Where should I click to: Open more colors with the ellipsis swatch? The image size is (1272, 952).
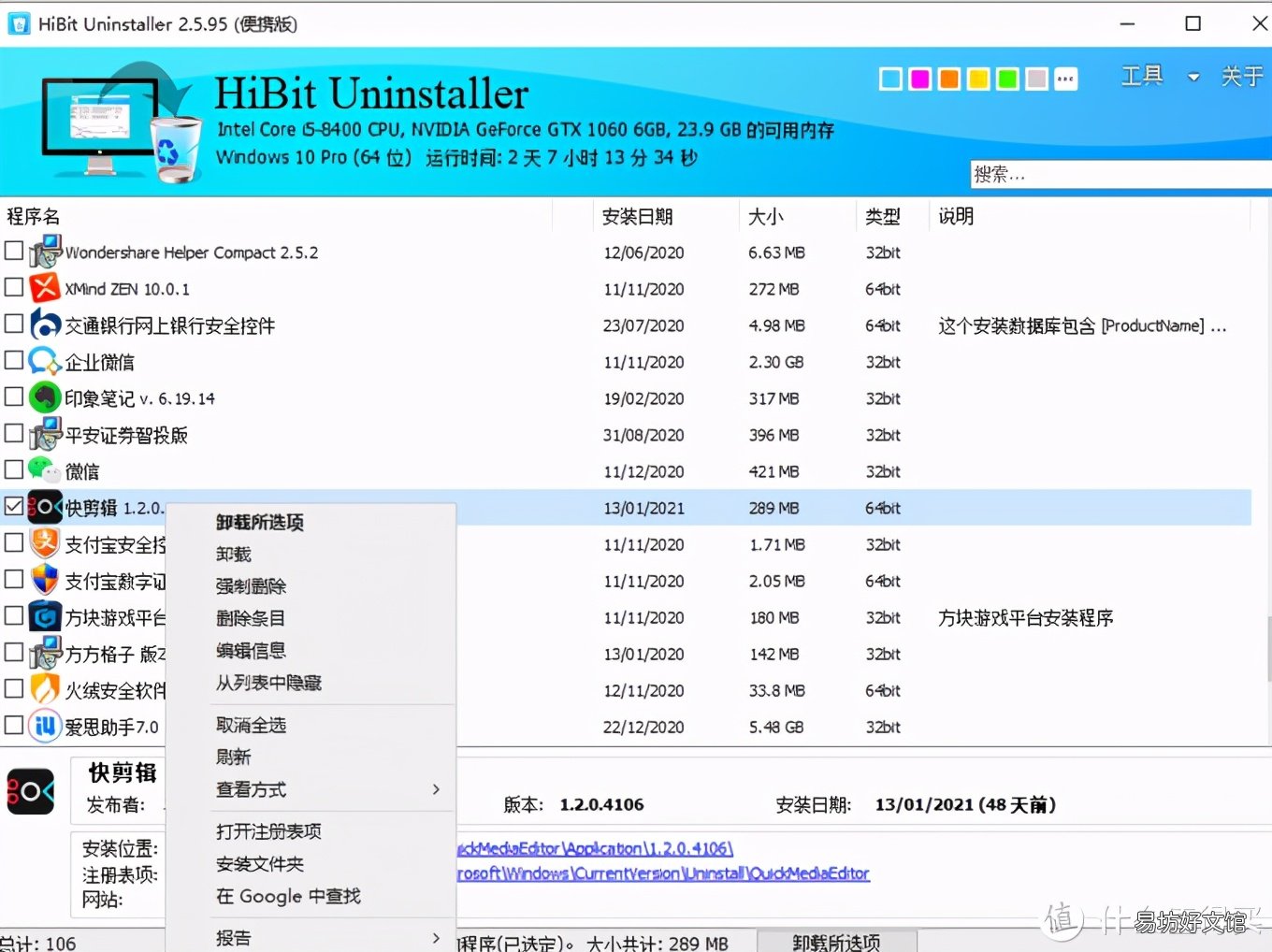[x=1066, y=79]
